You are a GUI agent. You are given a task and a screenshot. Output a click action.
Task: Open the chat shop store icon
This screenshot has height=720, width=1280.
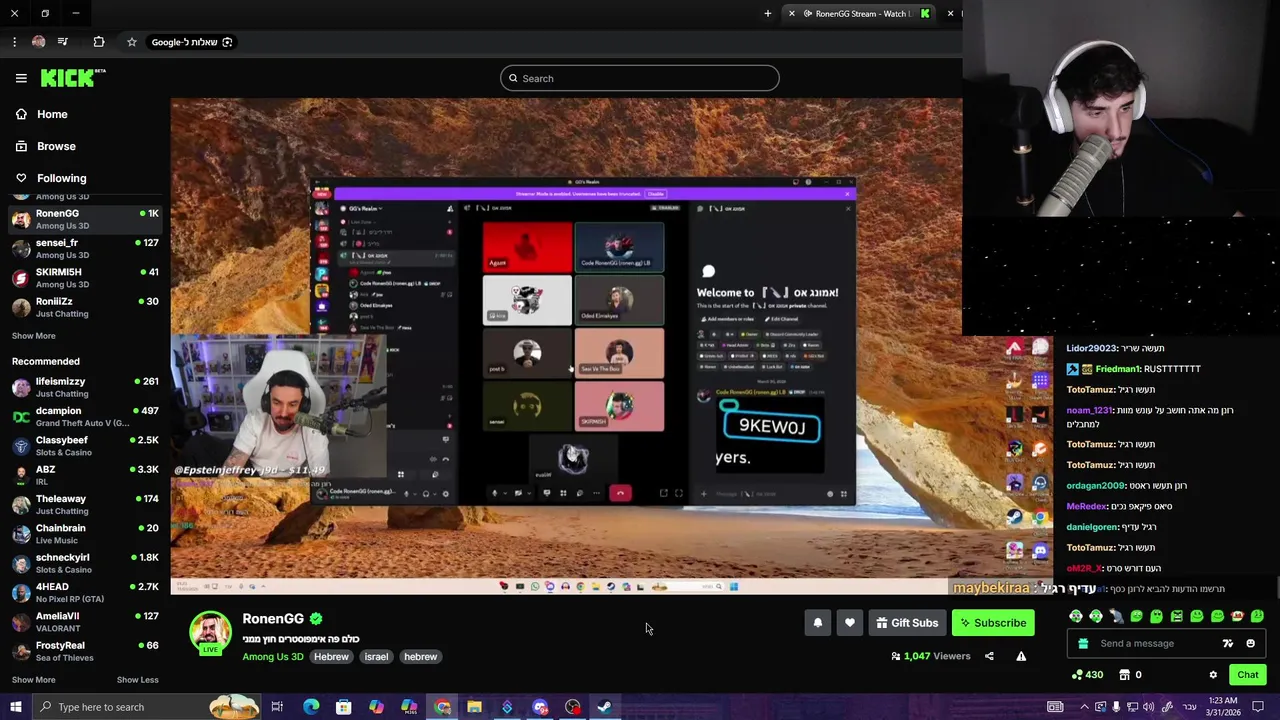coord(1124,675)
